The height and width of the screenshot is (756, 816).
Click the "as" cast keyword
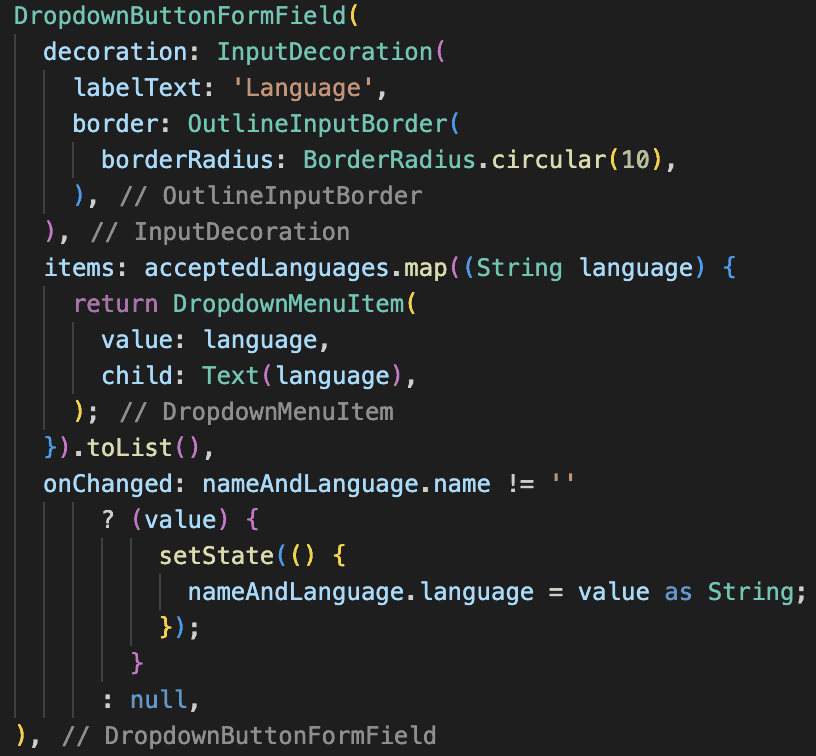coord(678,592)
